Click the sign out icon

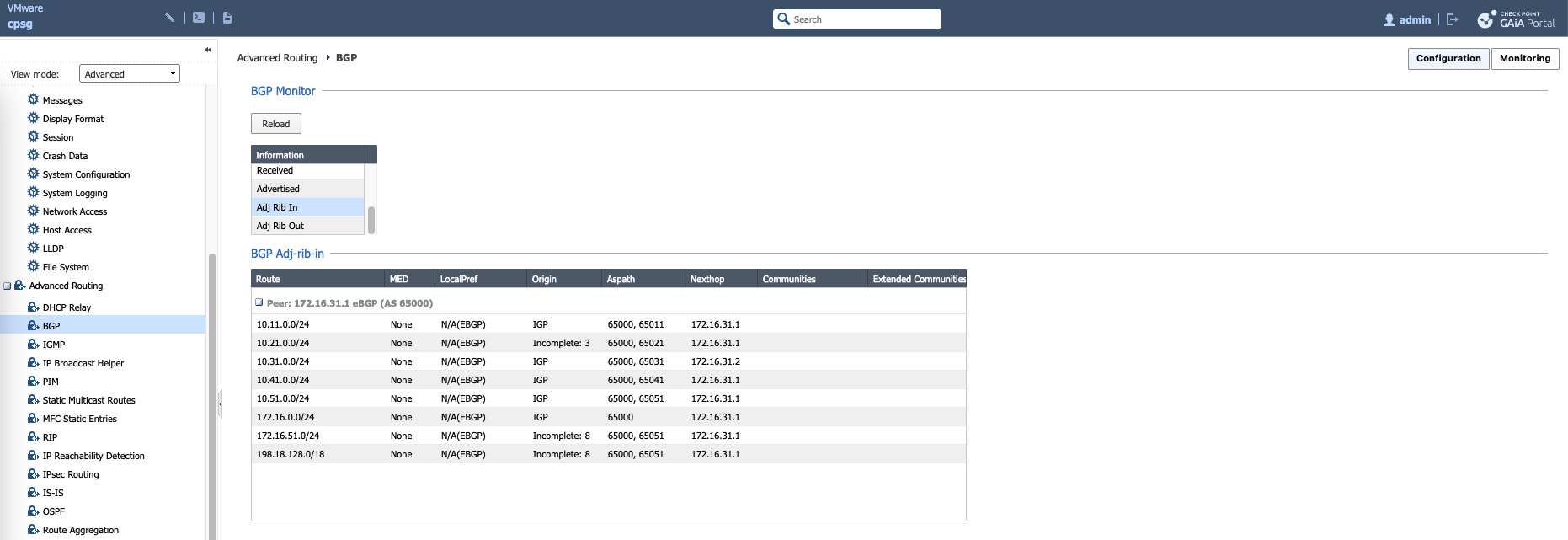click(x=1453, y=19)
